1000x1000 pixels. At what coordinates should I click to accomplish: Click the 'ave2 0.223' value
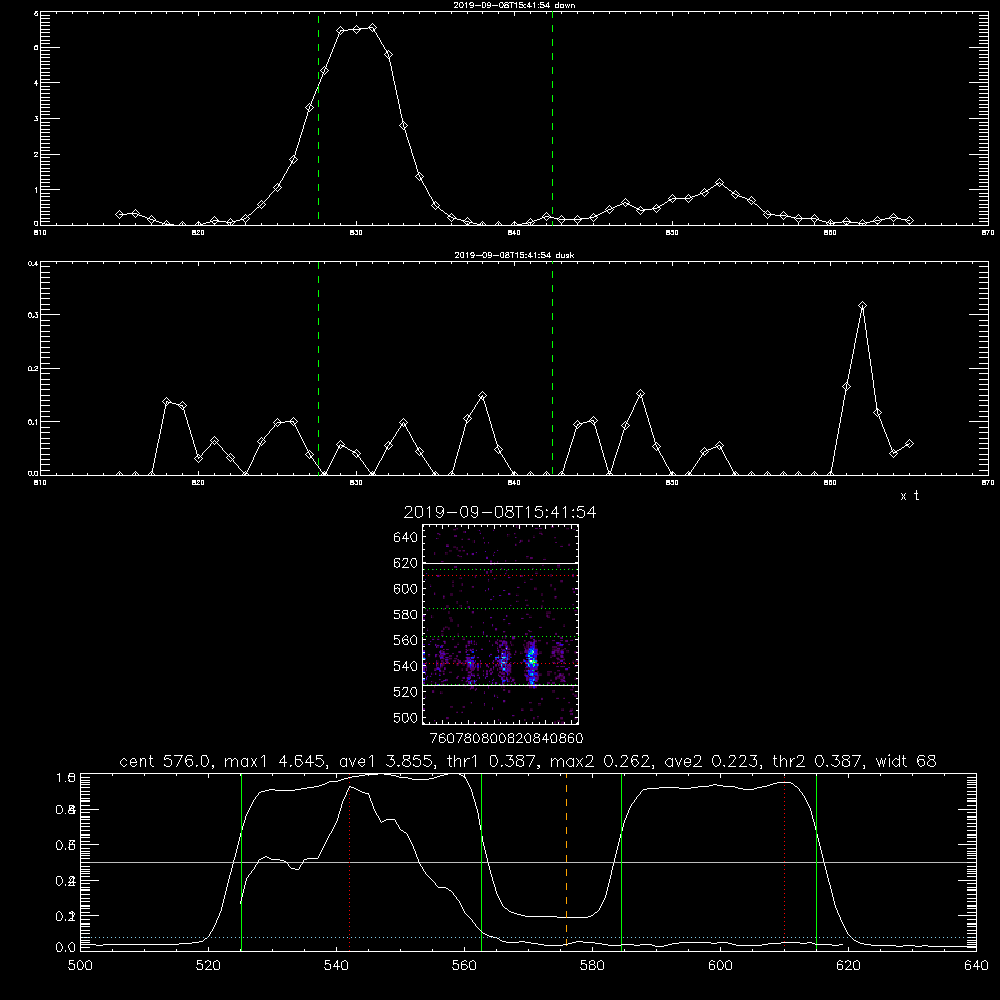tap(712, 761)
